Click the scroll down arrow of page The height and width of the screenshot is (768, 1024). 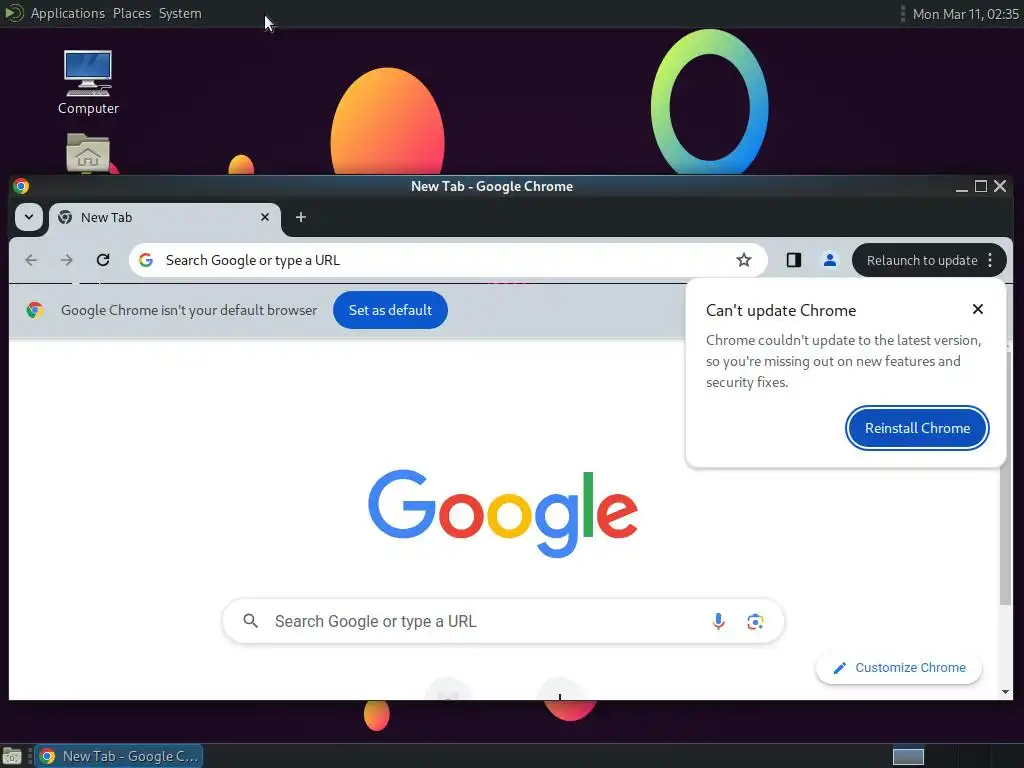1005,692
